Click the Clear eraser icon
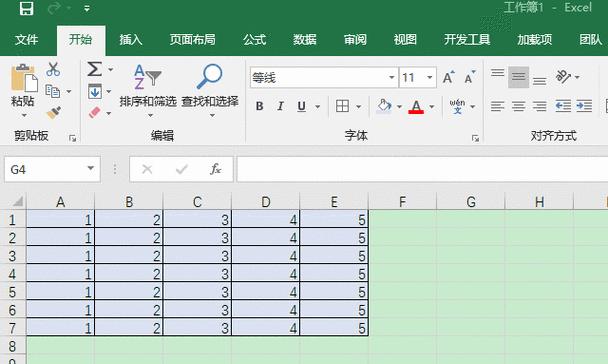This screenshot has height=364, width=608. click(x=95, y=113)
